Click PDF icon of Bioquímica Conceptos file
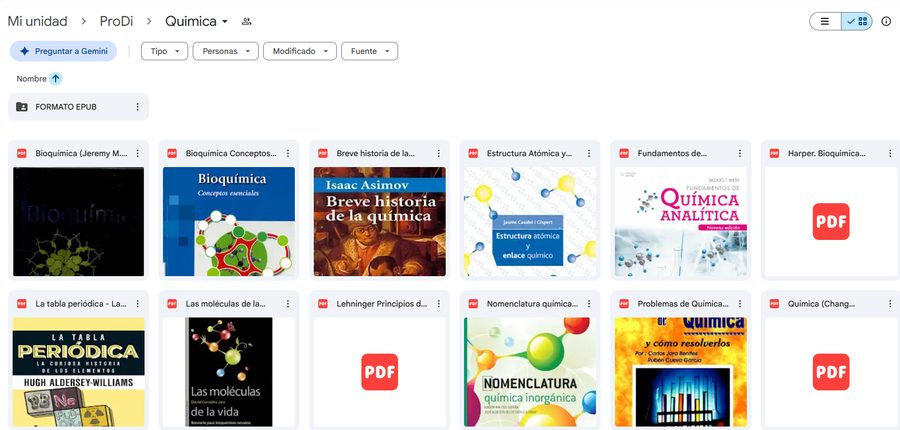Image resolution: width=900 pixels, height=430 pixels. [x=172, y=153]
